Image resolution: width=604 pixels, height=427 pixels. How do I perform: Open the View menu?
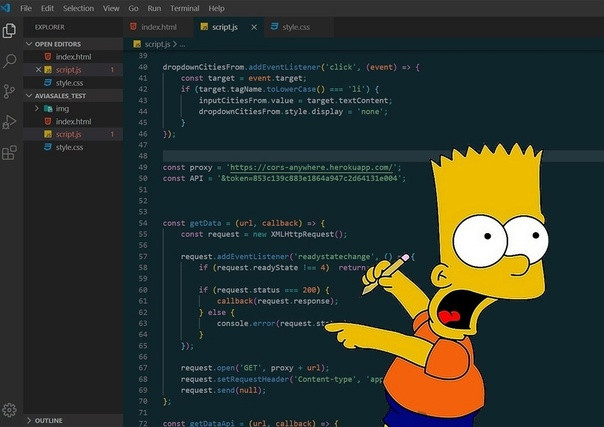(111, 8)
